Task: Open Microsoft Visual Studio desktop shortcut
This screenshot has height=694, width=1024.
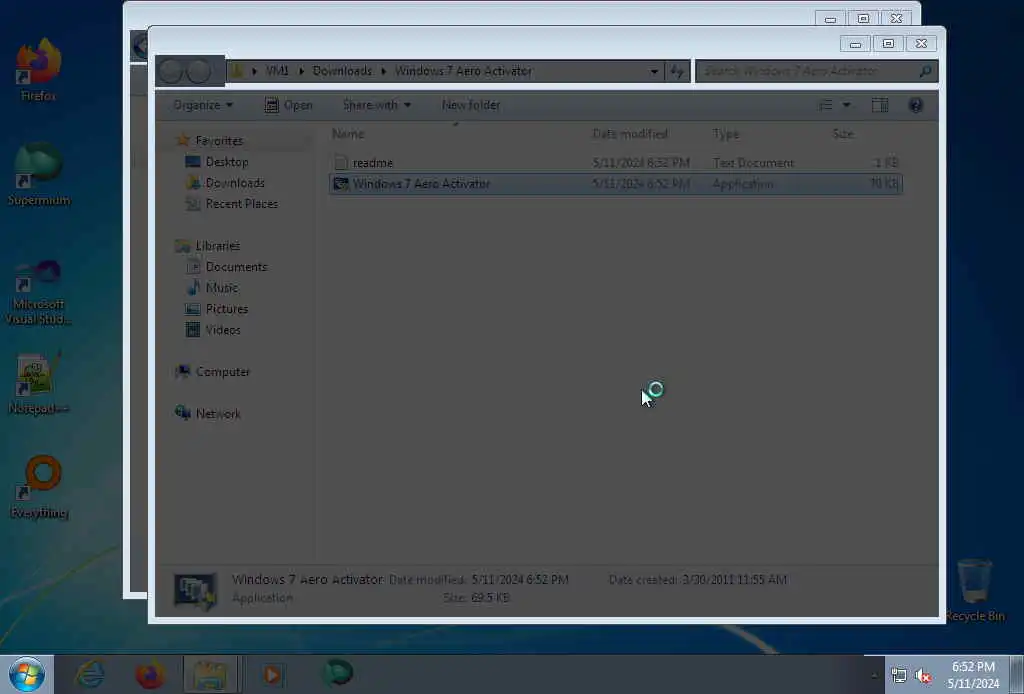Action: (x=39, y=291)
